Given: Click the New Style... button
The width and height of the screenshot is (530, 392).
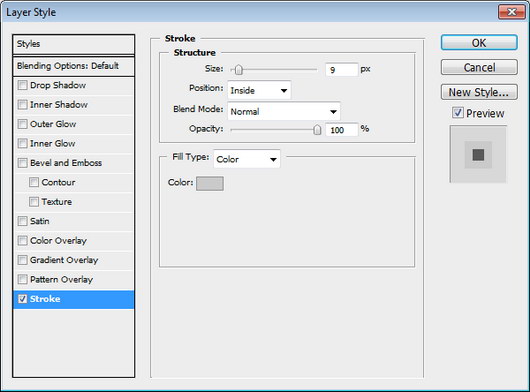Looking at the screenshot, I should (479, 92).
